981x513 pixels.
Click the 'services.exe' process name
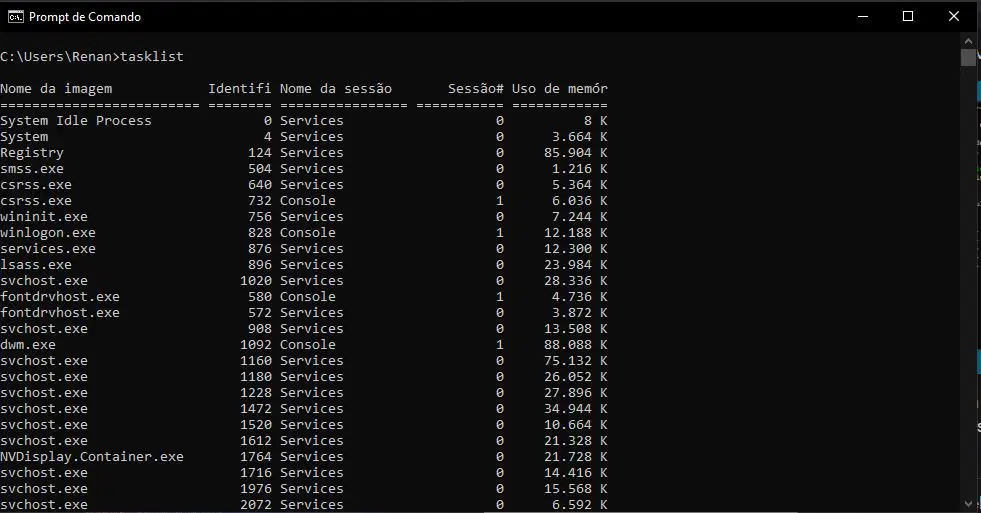[48, 248]
